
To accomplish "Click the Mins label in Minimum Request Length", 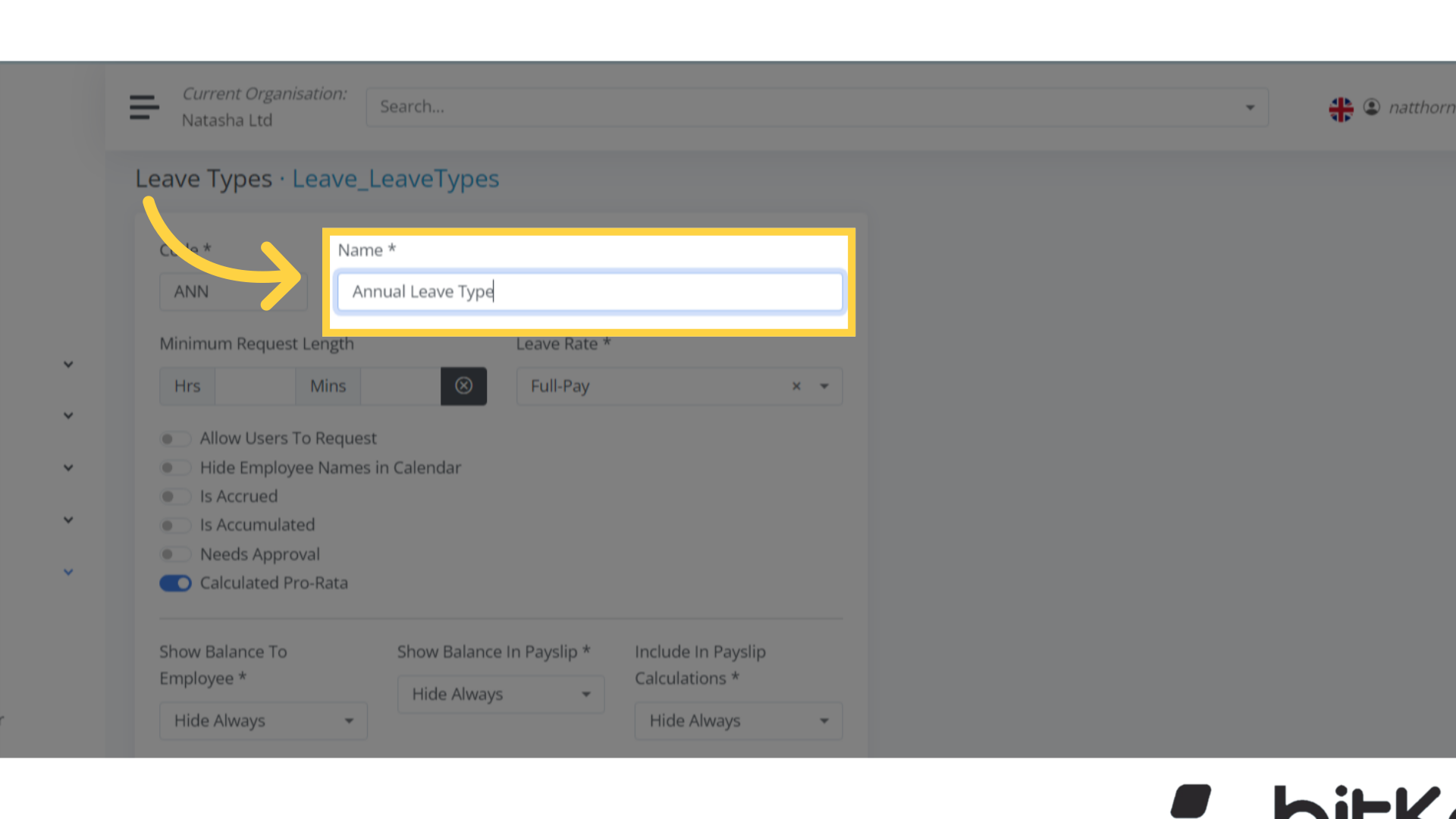I will (328, 386).
